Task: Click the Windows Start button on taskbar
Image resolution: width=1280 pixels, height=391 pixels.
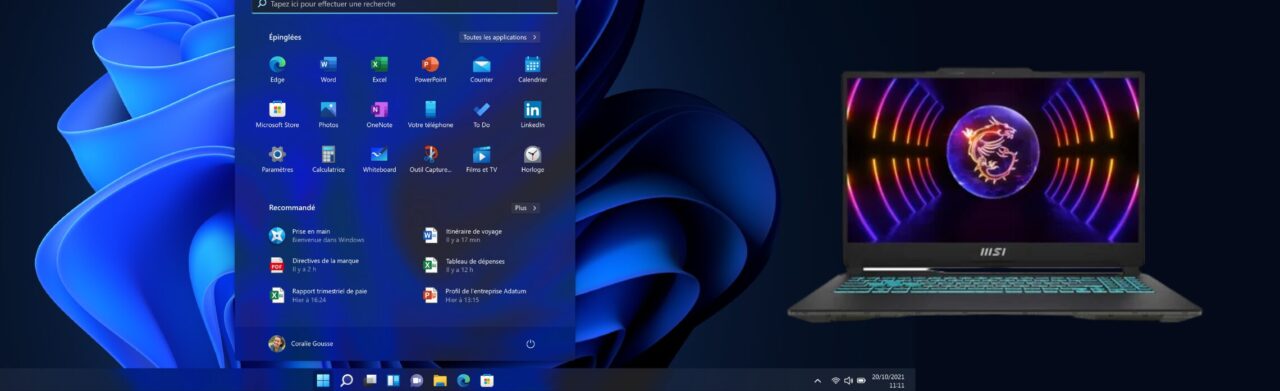Action: [323, 381]
